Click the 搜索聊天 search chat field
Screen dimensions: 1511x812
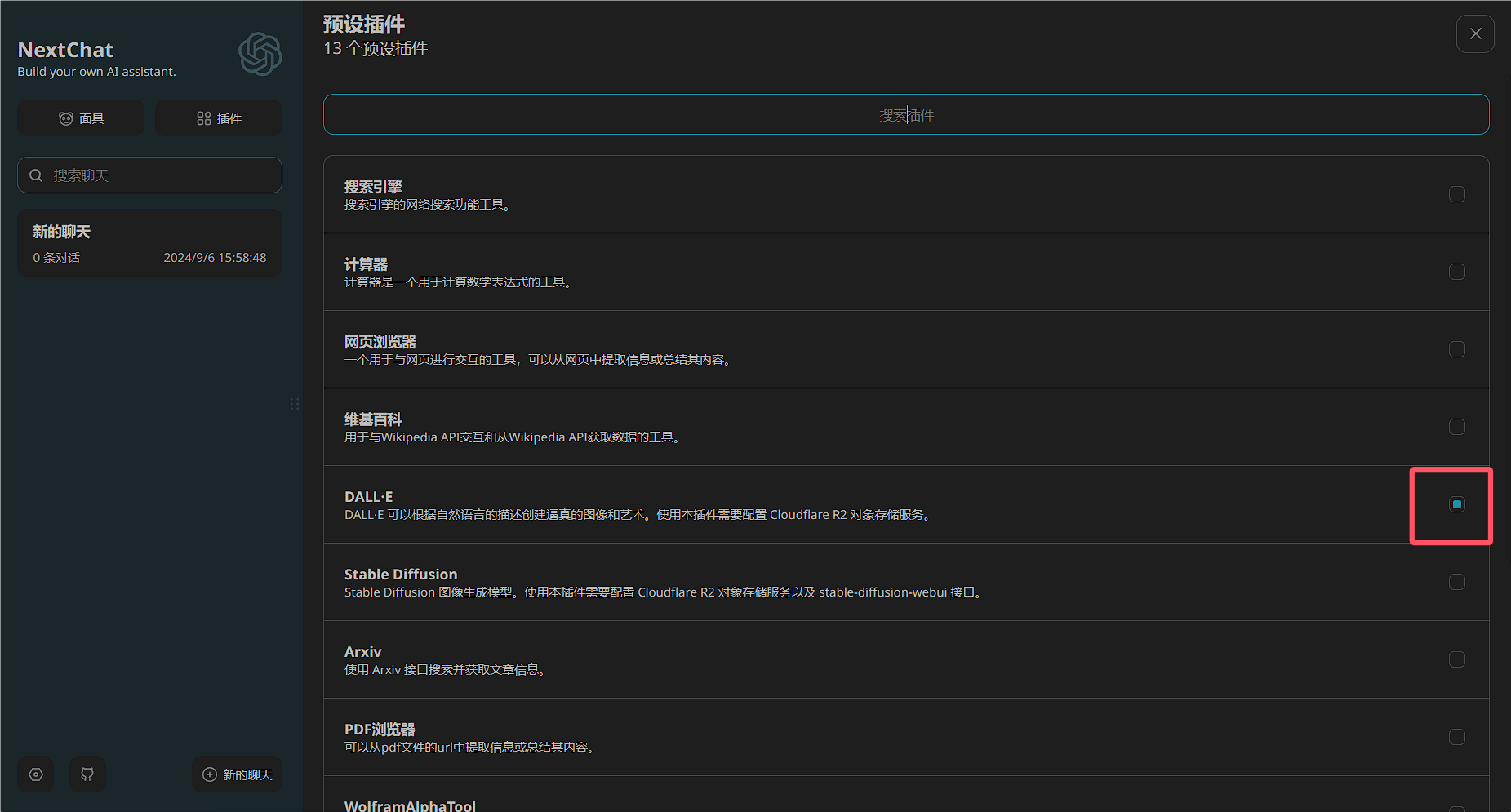(x=149, y=175)
